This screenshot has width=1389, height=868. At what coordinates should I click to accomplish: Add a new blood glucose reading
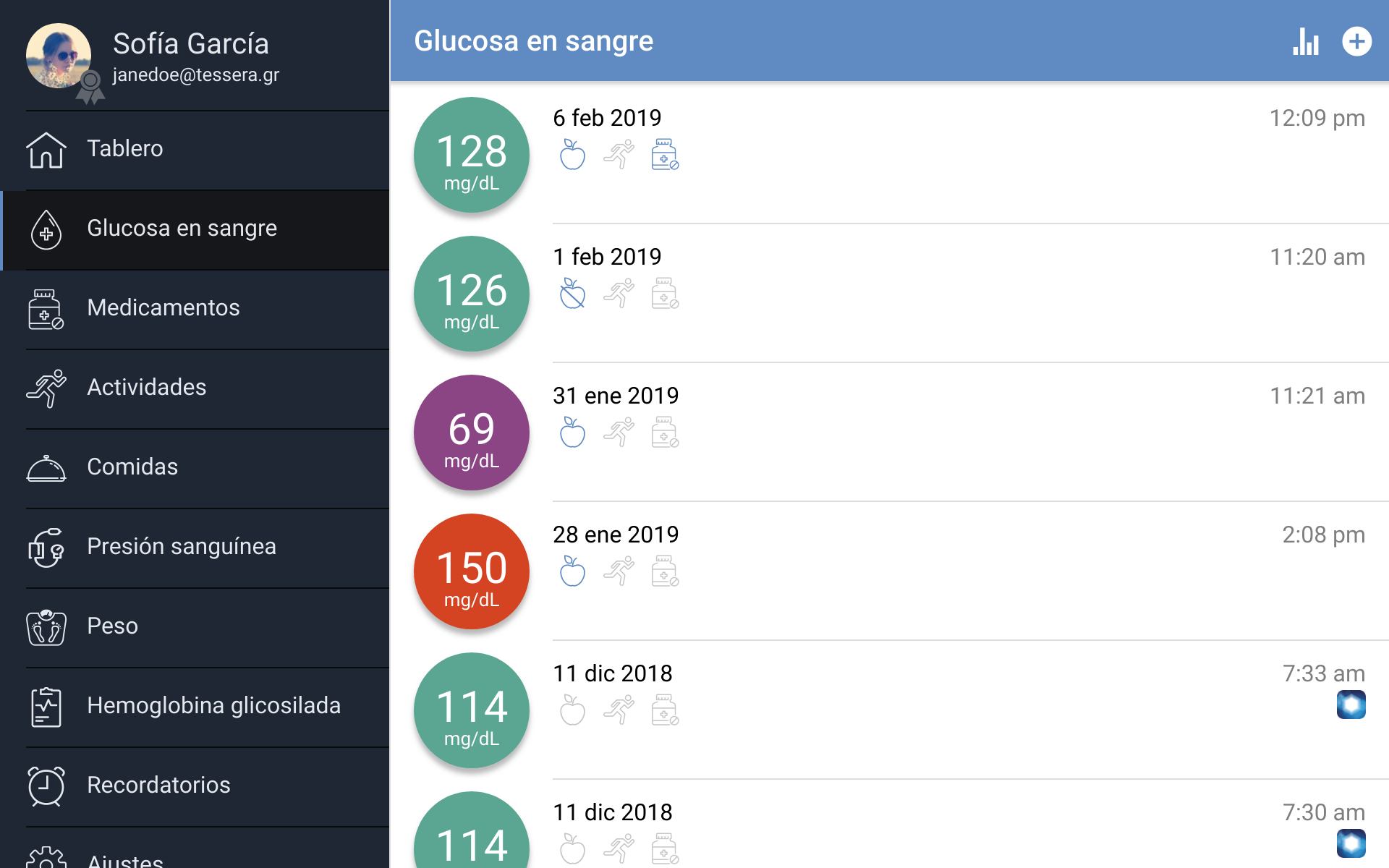[1356, 42]
